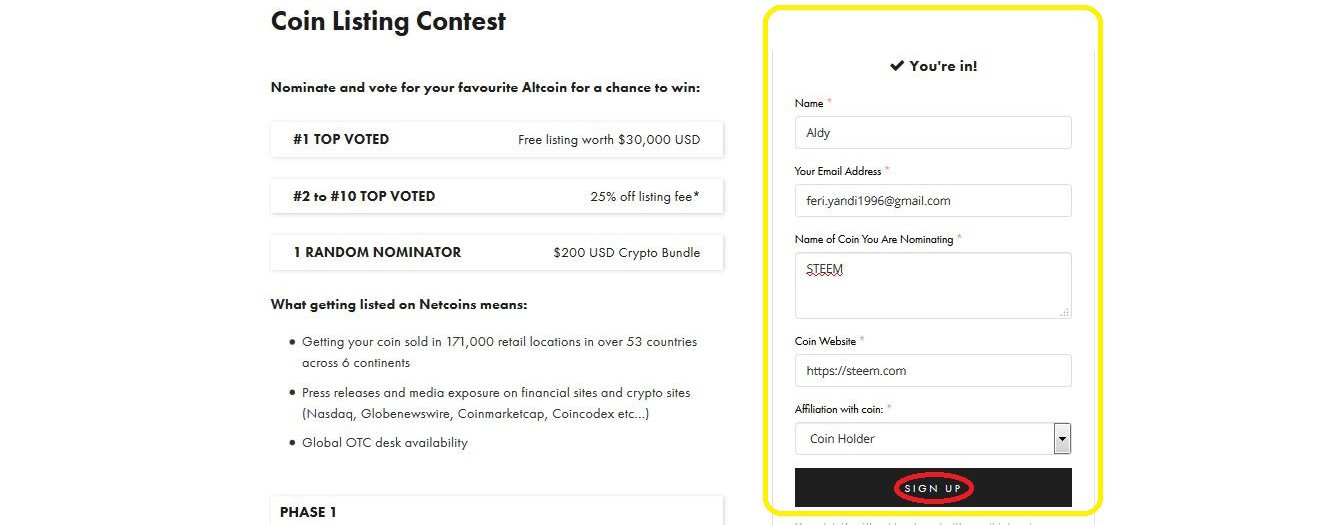Focus the Your Email Address field
This screenshot has width=1343, height=525.
pos(932,201)
